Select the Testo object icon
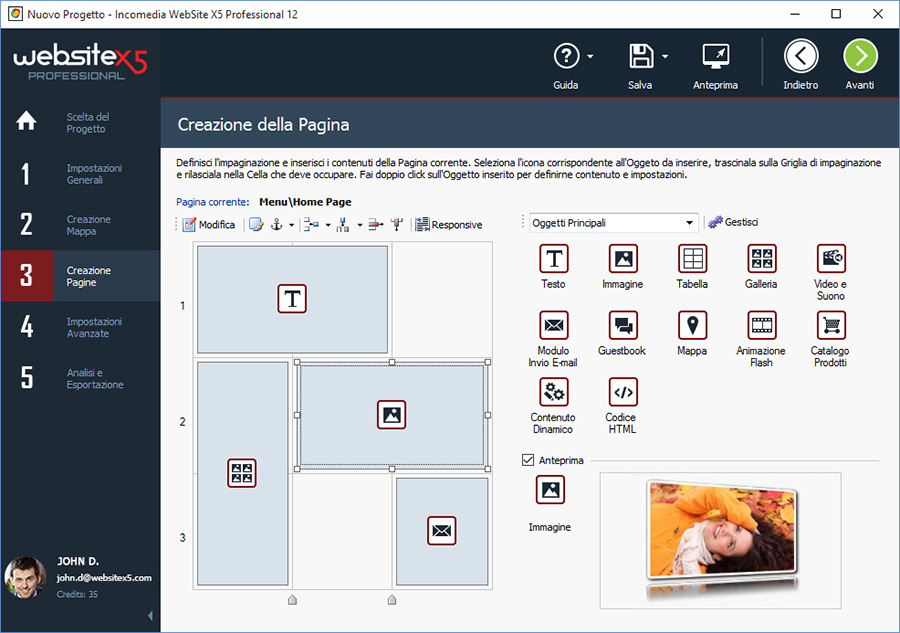900x633 pixels. [553, 259]
